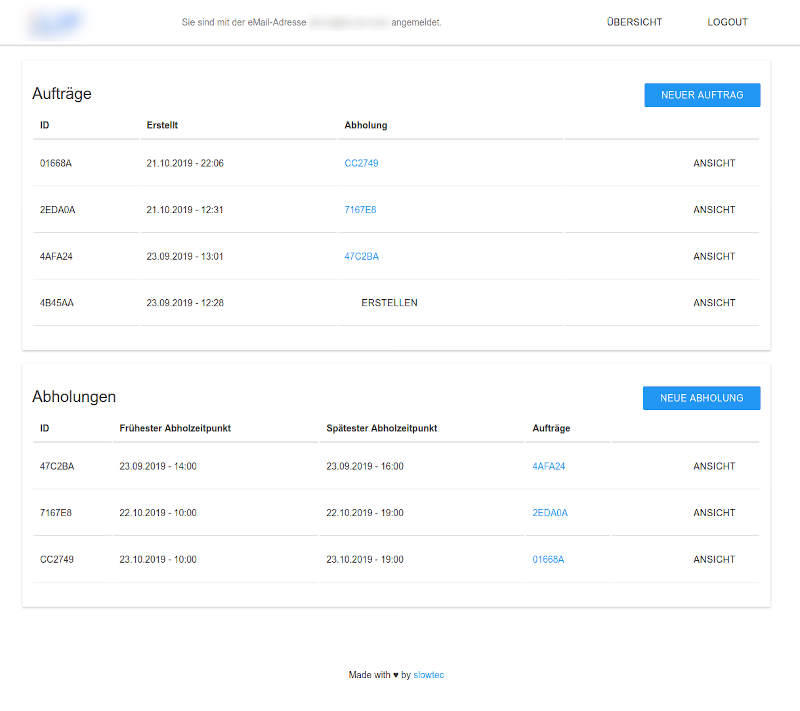Open order link 01668A in Abholungen table
800x711 pixels.
[548, 559]
